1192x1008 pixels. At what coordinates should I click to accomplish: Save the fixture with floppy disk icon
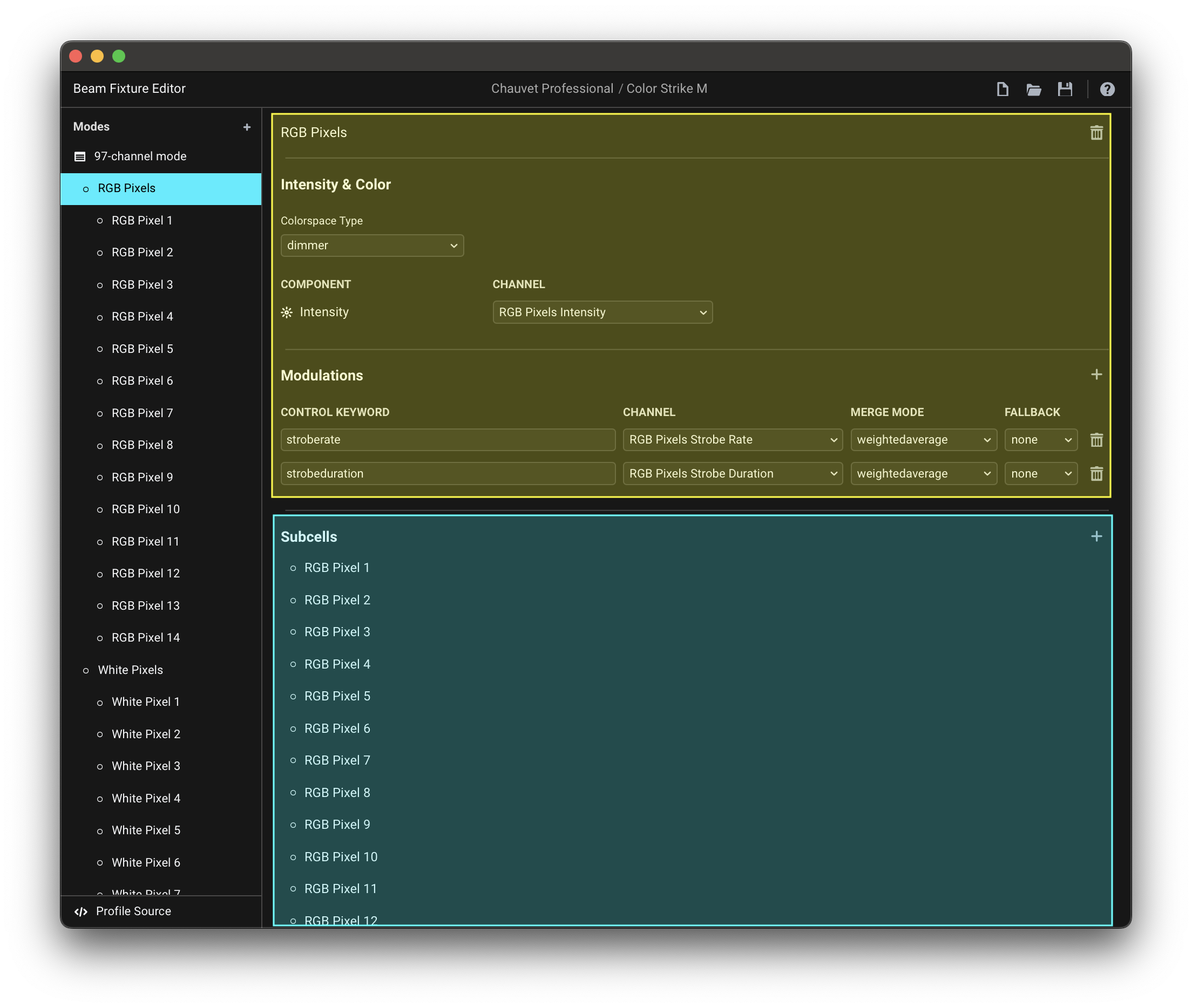point(1065,89)
